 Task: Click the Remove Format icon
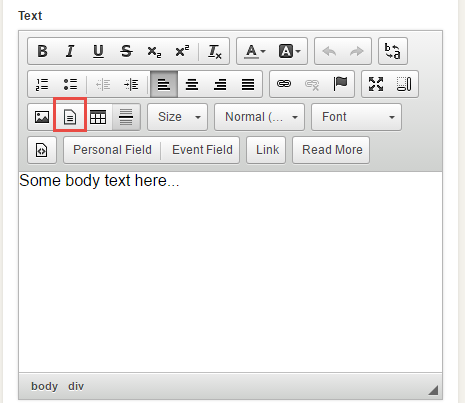pos(214,51)
